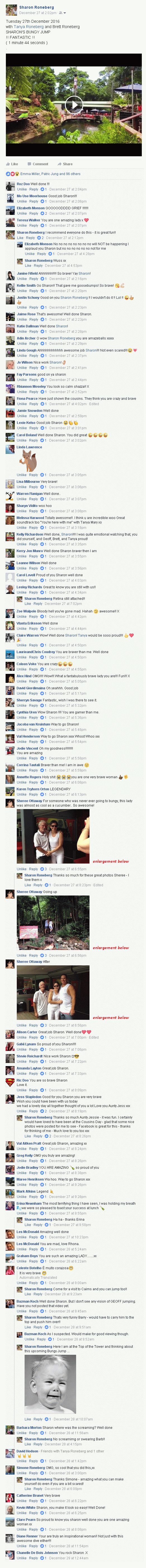Open Sharon Roneberg's profile picture at top
146x1568 pixels.
(x=11, y=10)
